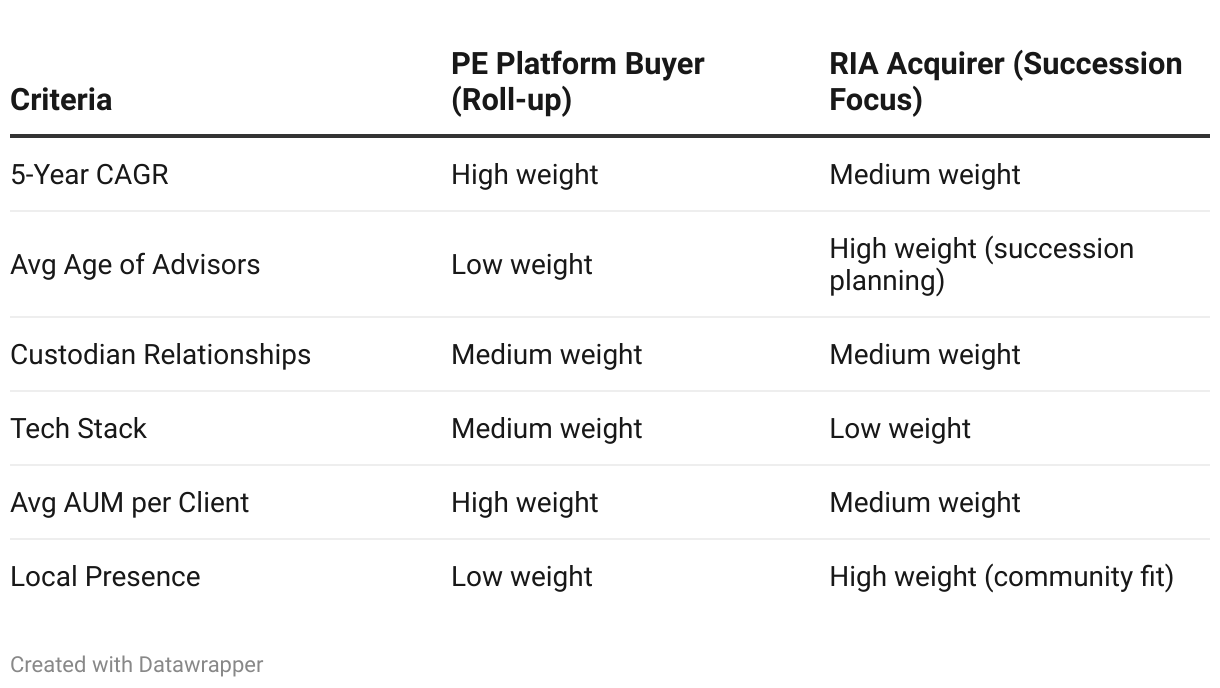Select the High weight (succession planning) cell

point(982,264)
